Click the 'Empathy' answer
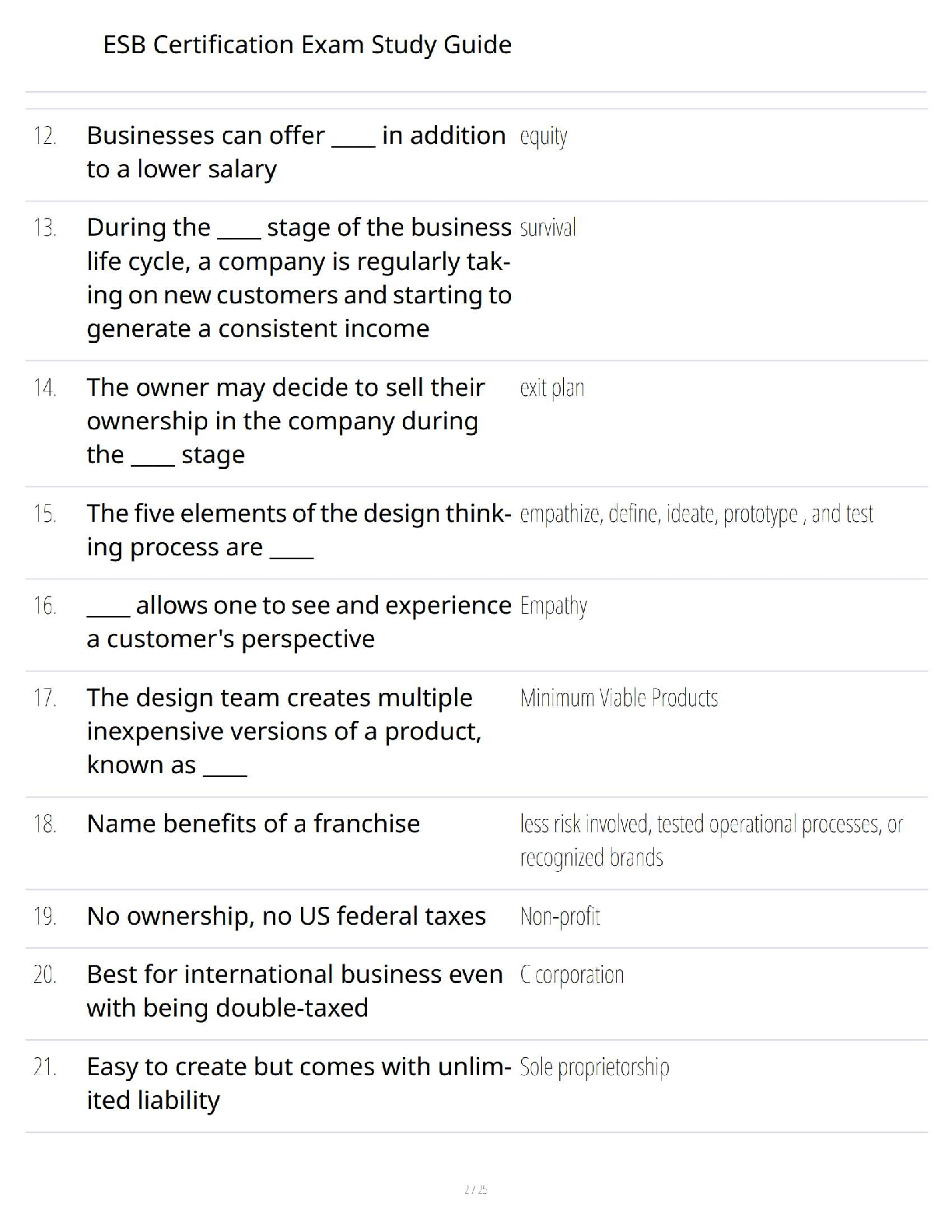This screenshot has height=1232, width=952. pos(553,606)
